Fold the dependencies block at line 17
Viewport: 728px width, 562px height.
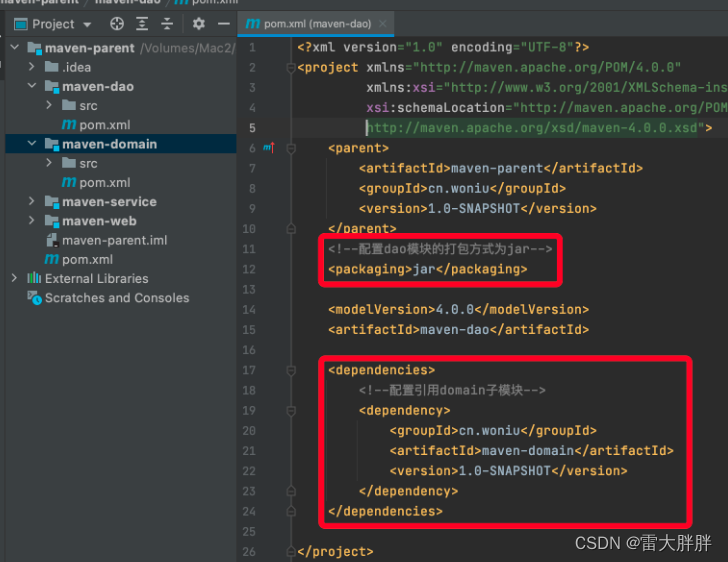tap(291, 370)
